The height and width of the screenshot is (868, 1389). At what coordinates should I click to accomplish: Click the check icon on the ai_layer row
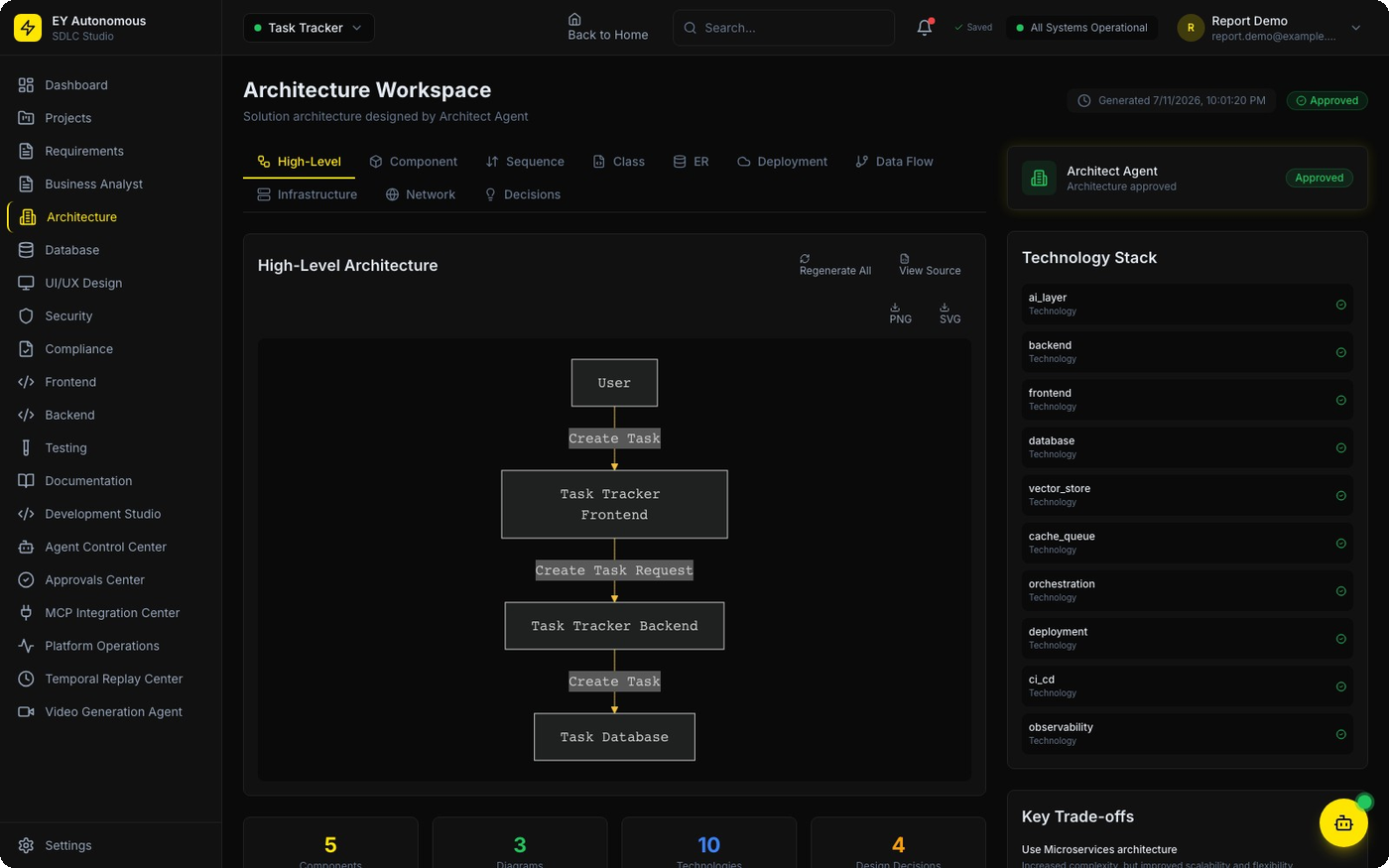point(1340,305)
